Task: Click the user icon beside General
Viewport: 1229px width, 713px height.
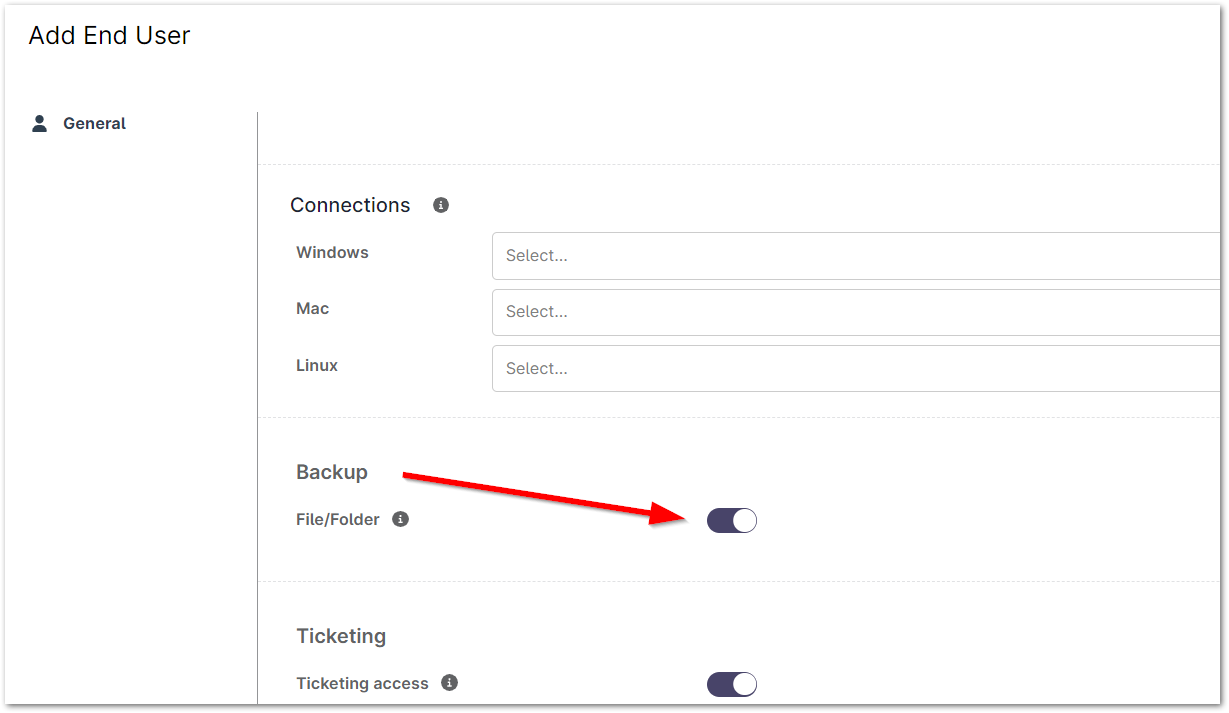Action: pos(40,124)
